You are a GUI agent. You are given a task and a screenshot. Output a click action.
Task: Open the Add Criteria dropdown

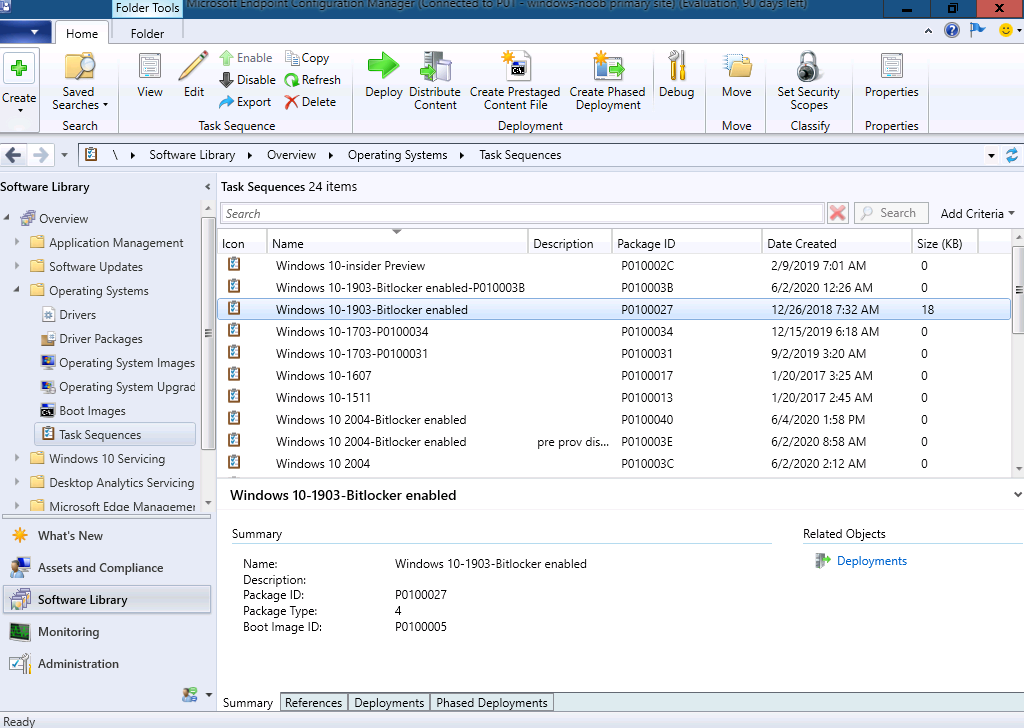coord(977,214)
